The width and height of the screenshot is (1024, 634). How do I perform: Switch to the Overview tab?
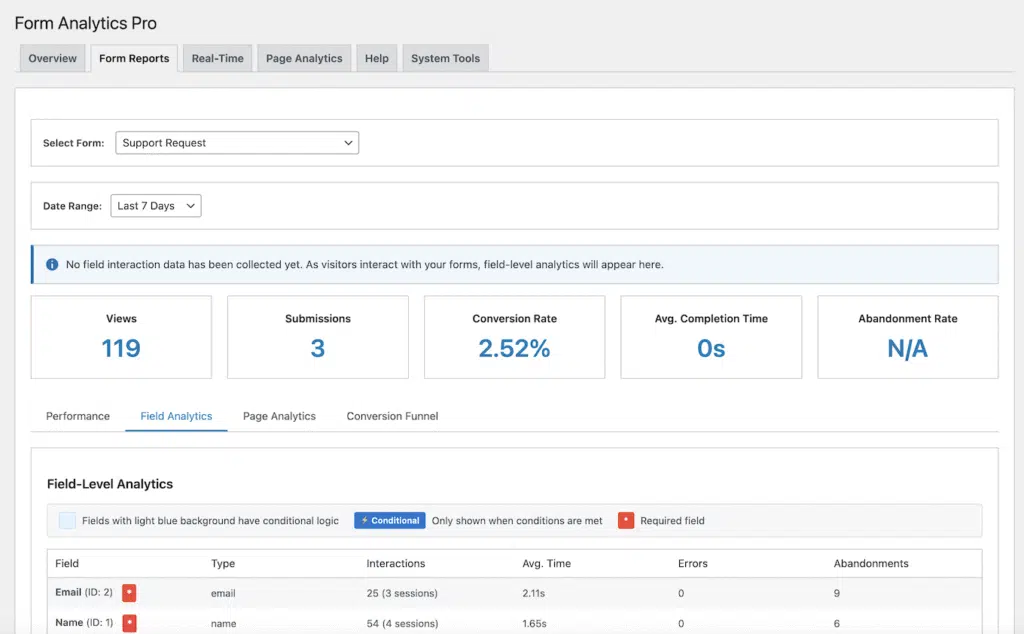pyautogui.click(x=52, y=58)
